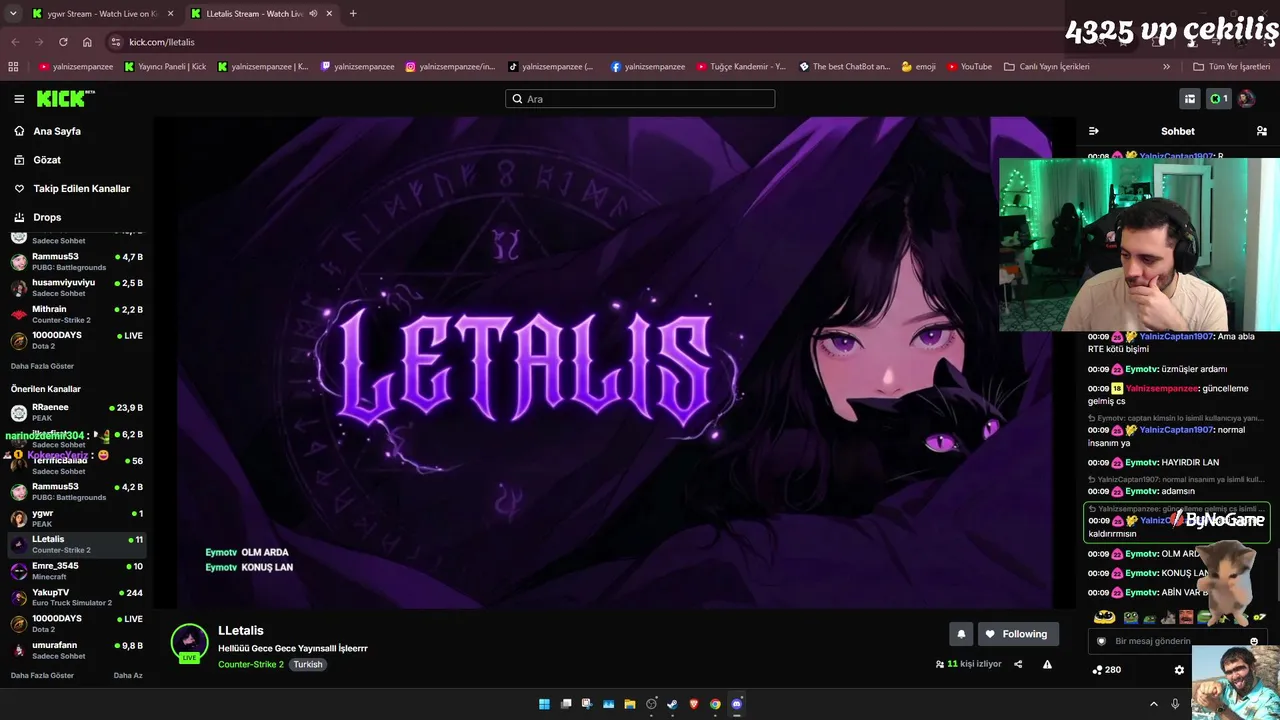This screenshot has width=1280, height=720.
Task: Open Gözat in the sidebar
Action: (x=47, y=160)
